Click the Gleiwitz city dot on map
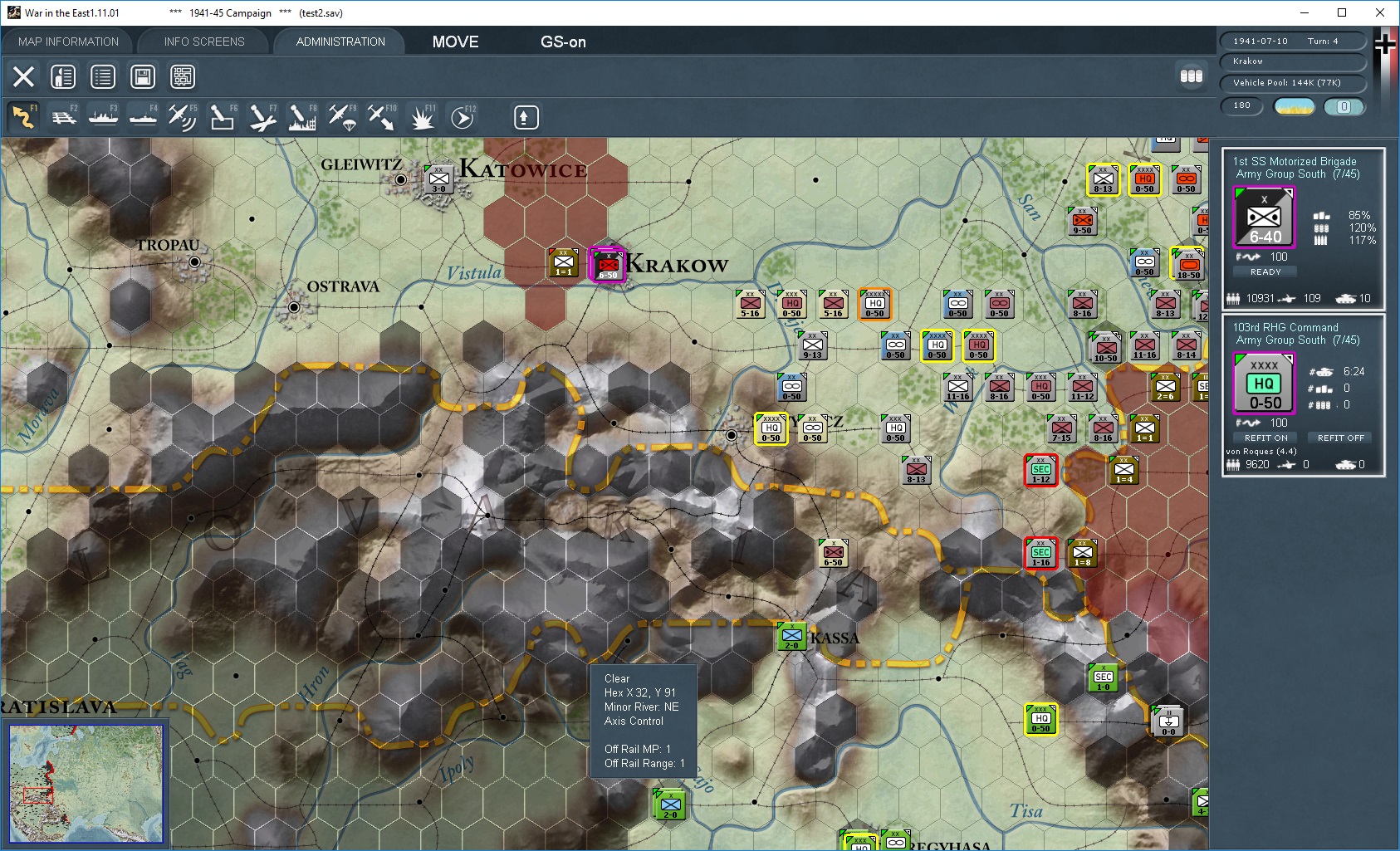The width and height of the screenshot is (1400, 851). tap(401, 179)
